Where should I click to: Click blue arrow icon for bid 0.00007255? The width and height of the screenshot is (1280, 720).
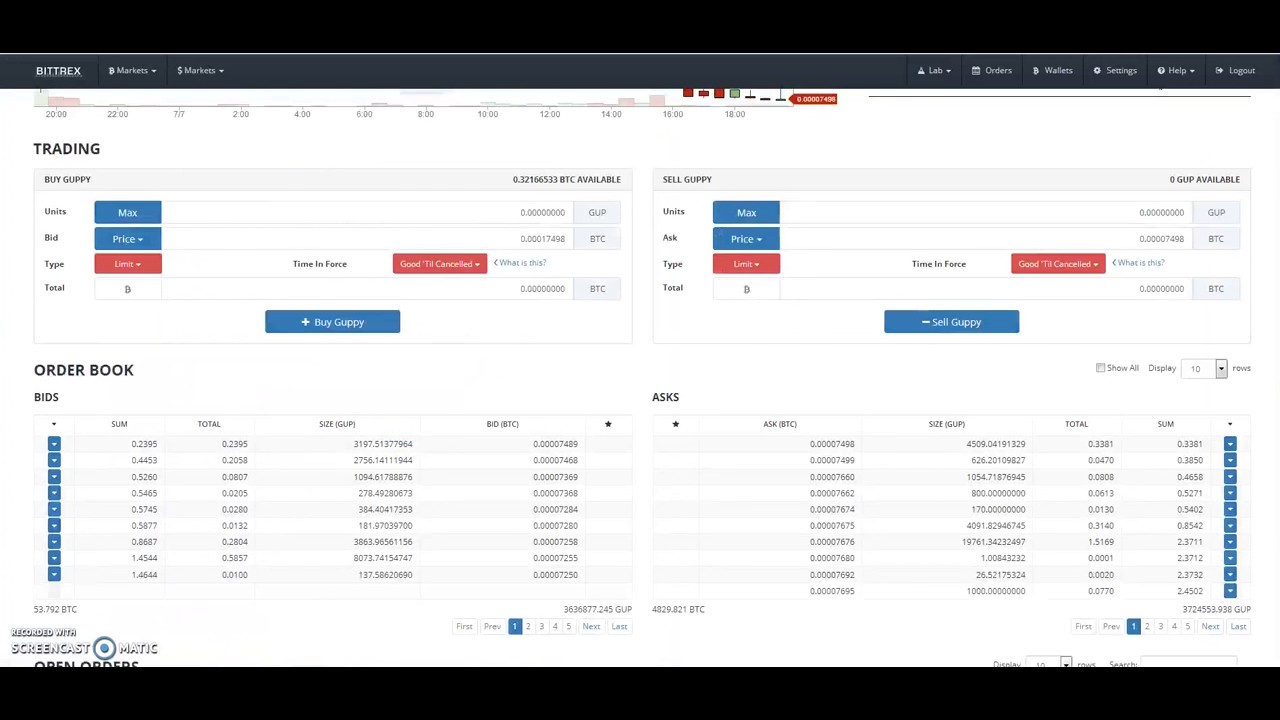(54, 558)
